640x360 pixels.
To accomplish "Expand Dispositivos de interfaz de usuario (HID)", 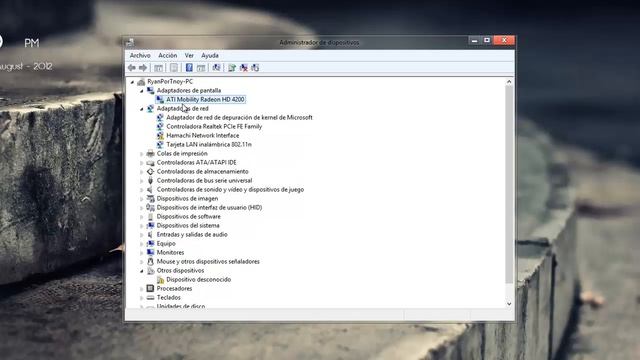I will click(142, 208).
